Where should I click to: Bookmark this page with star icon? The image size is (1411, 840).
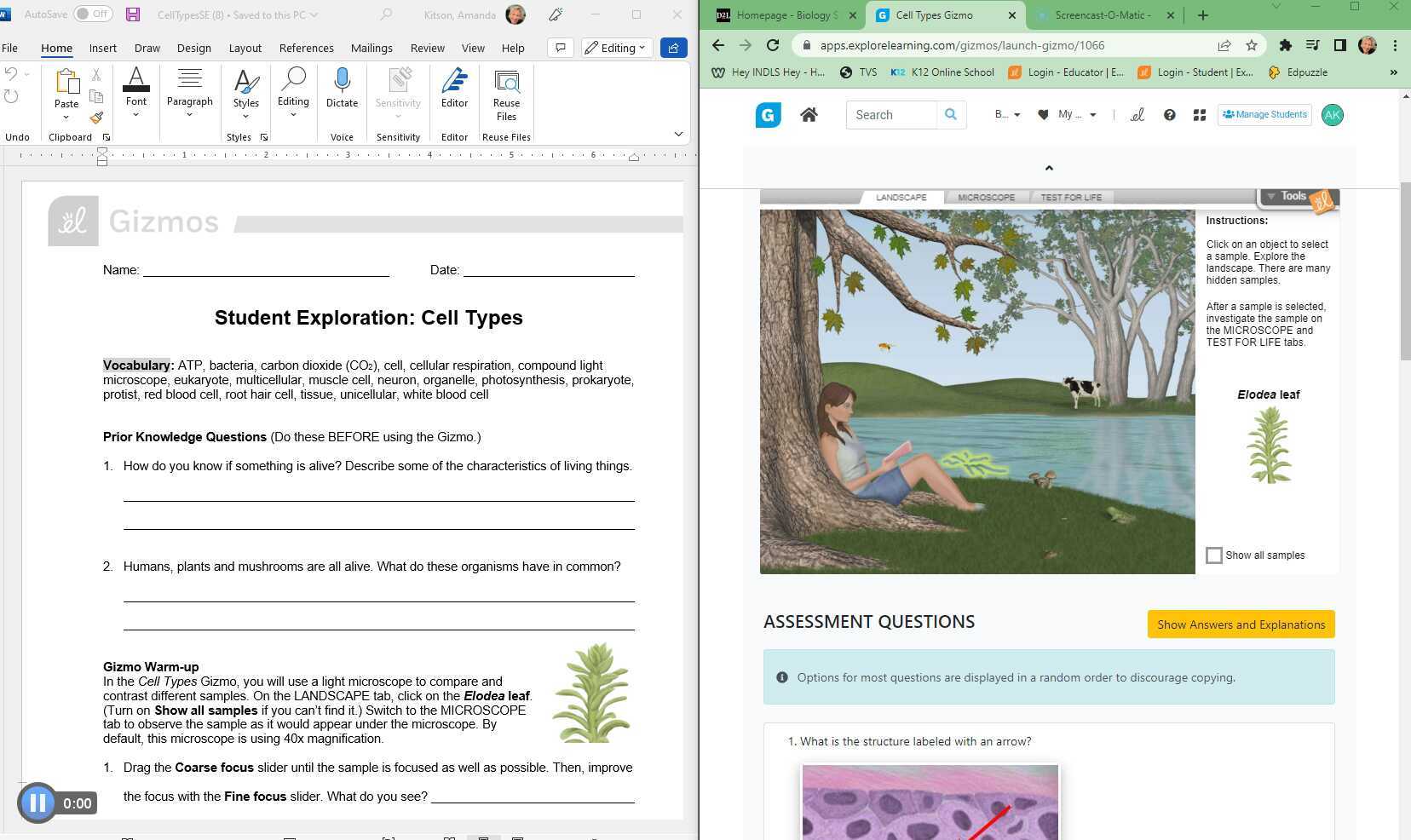click(x=1251, y=45)
